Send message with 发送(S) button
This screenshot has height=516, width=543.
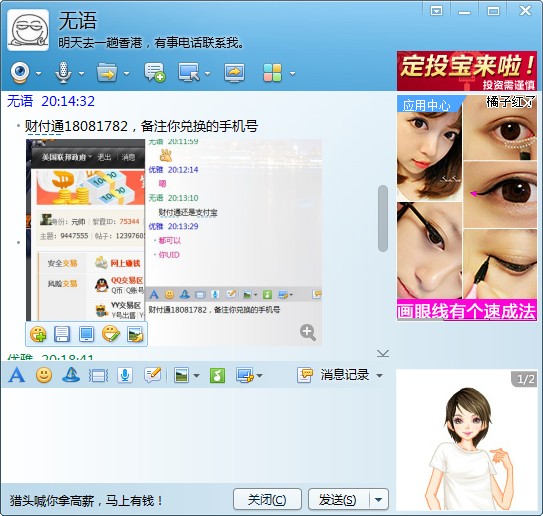tap(339, 500)
